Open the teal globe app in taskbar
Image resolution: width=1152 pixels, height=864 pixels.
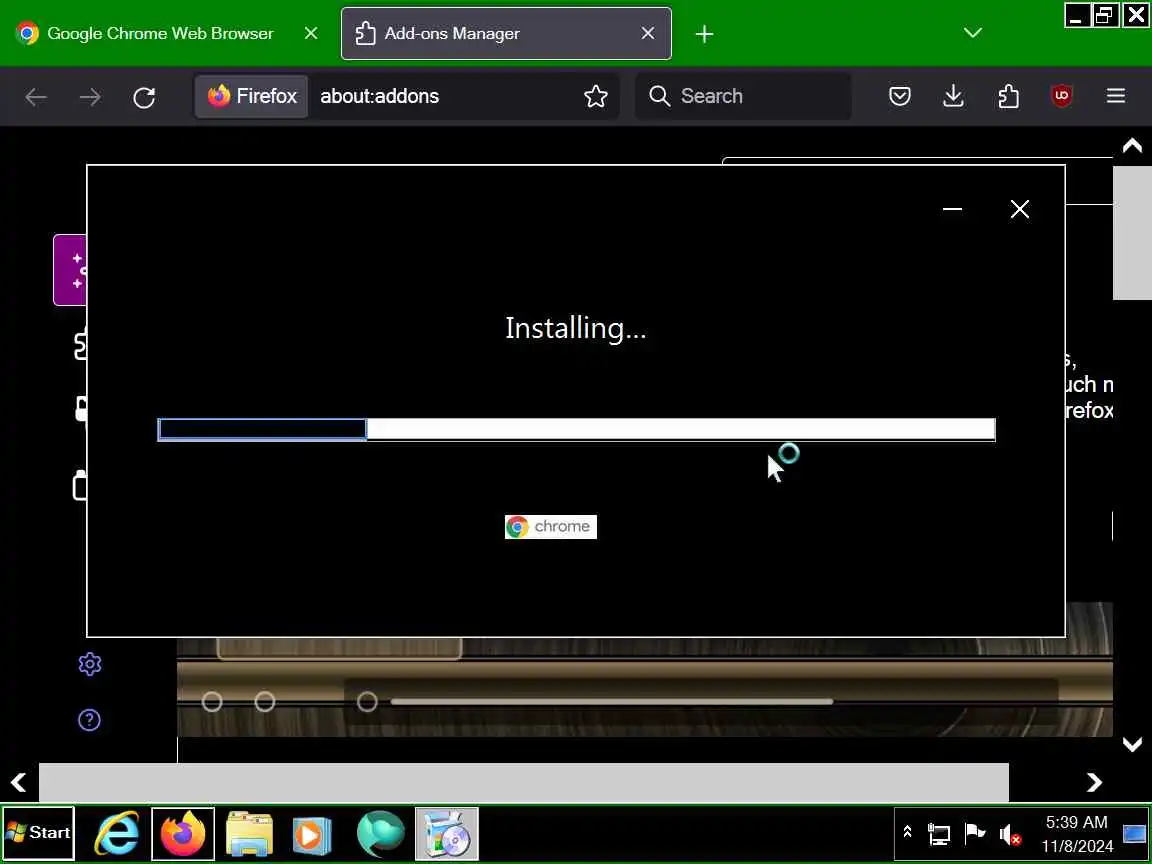[x=381, y=833]
